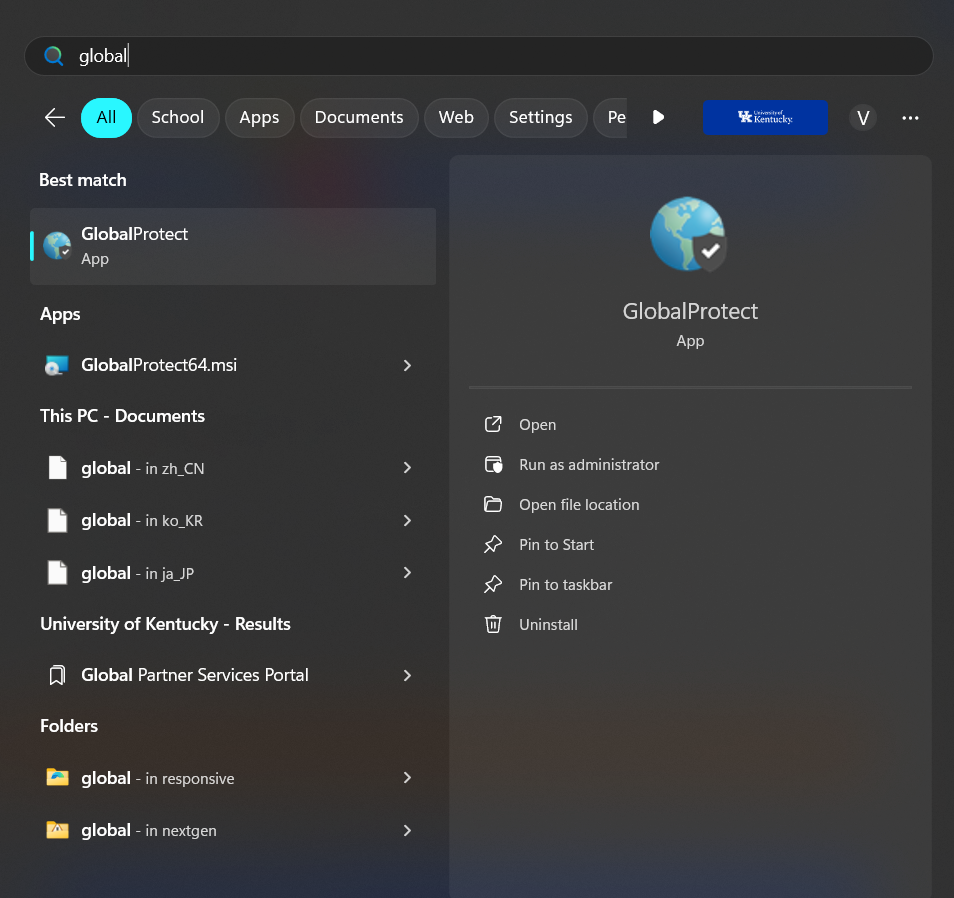Image resolution: width=954 pixels, height=898 pixels.
Task: Open the global document in ja_JP
Action: tap(233, 573)
